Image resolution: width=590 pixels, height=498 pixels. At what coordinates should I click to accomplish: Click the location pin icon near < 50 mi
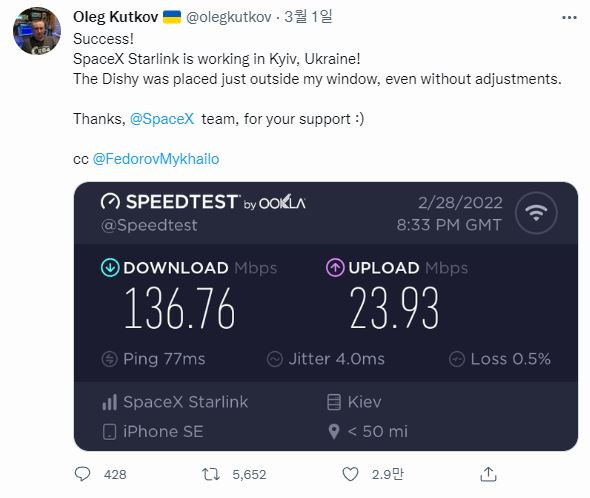point(334,432)
